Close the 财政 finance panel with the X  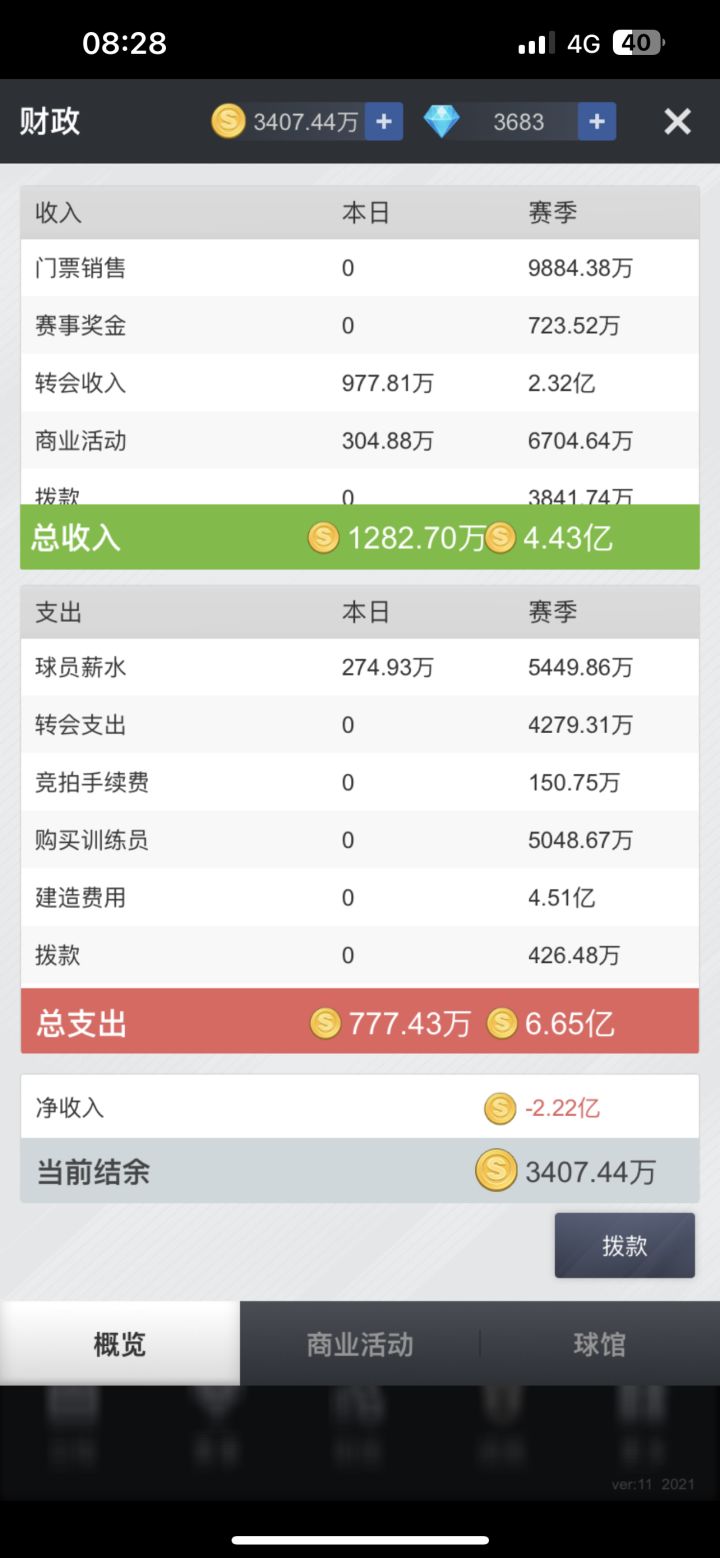pos(678,122)
